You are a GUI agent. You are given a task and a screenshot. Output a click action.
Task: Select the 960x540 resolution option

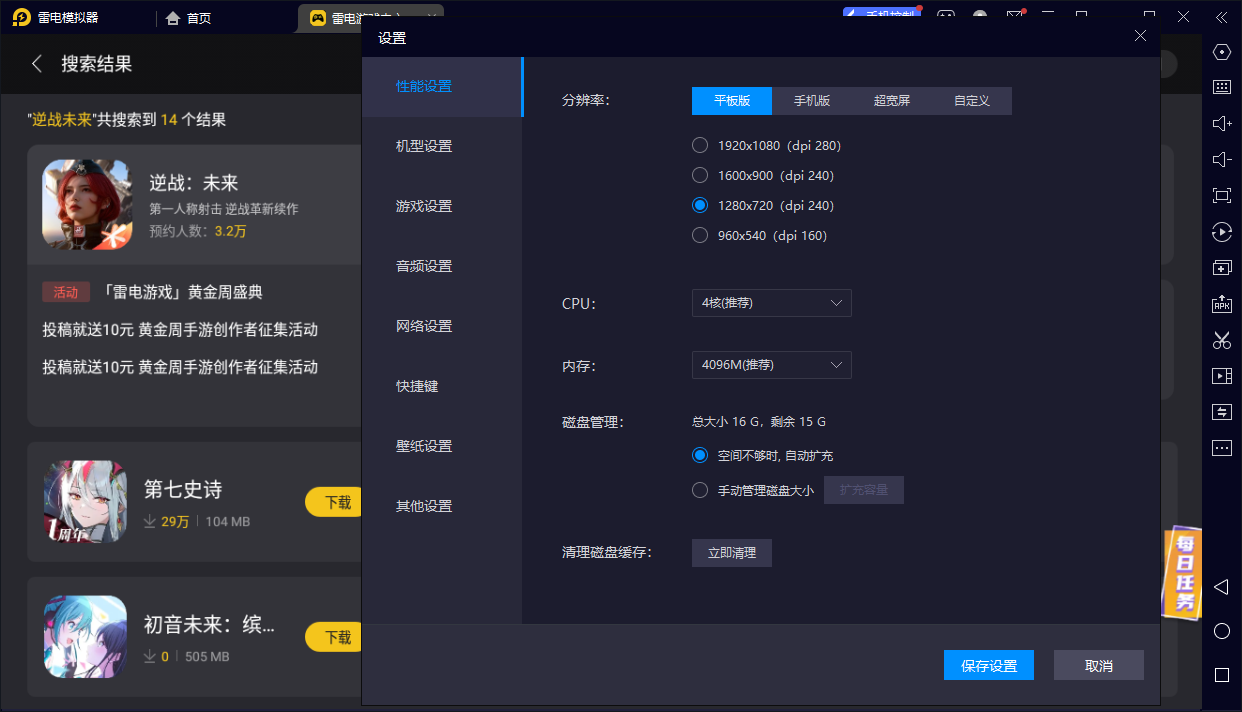pos(700,235)
